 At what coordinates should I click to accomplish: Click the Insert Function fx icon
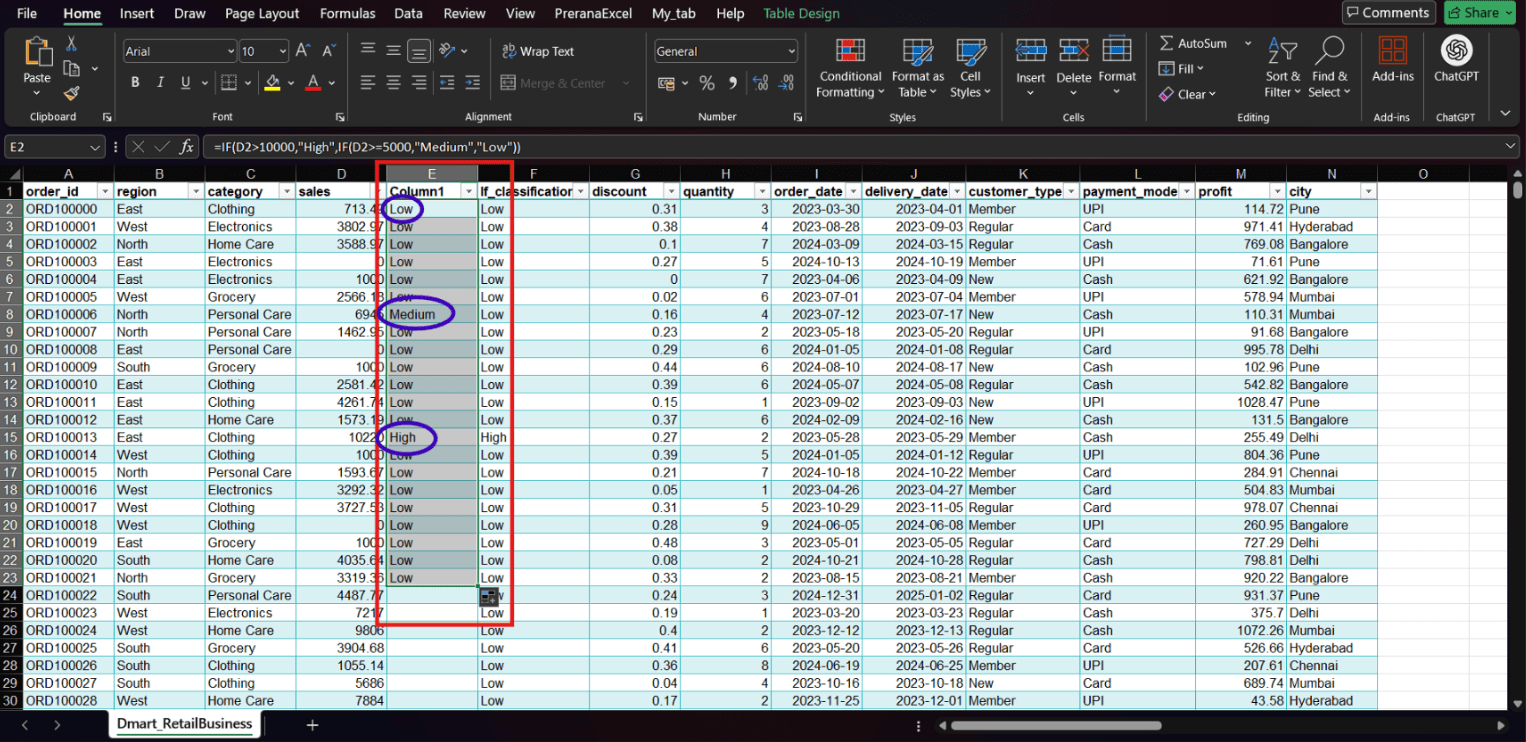187,147
